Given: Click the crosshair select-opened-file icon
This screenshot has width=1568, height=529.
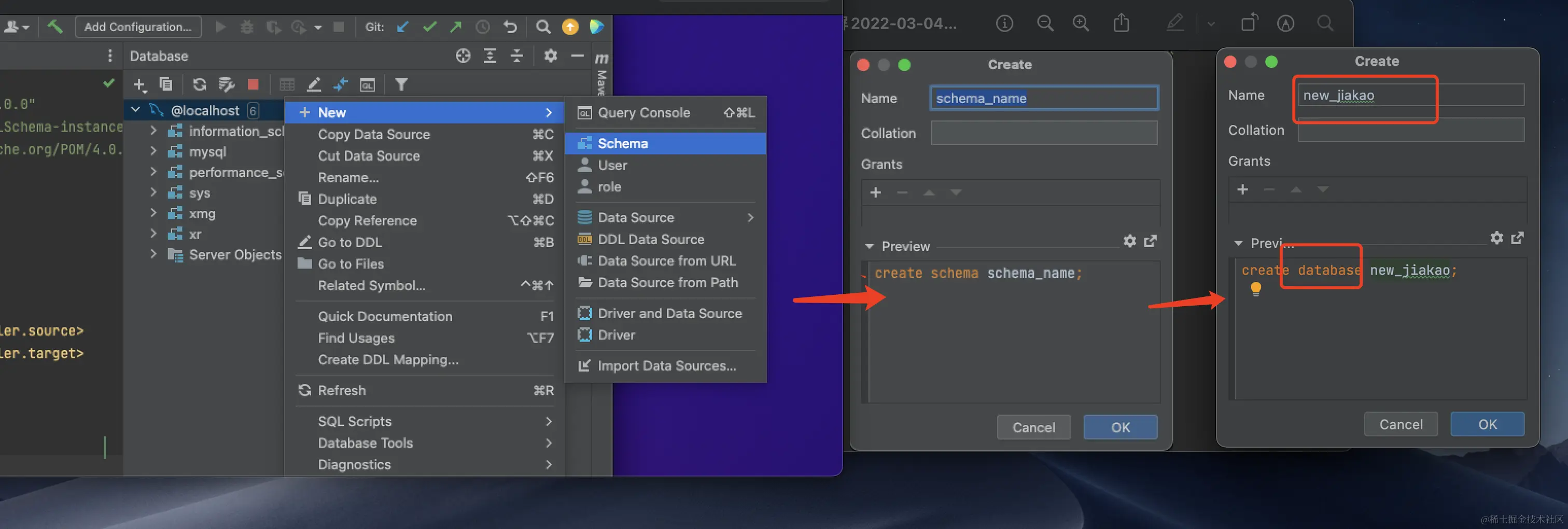Looking at the screenshot, I should 463,56.
